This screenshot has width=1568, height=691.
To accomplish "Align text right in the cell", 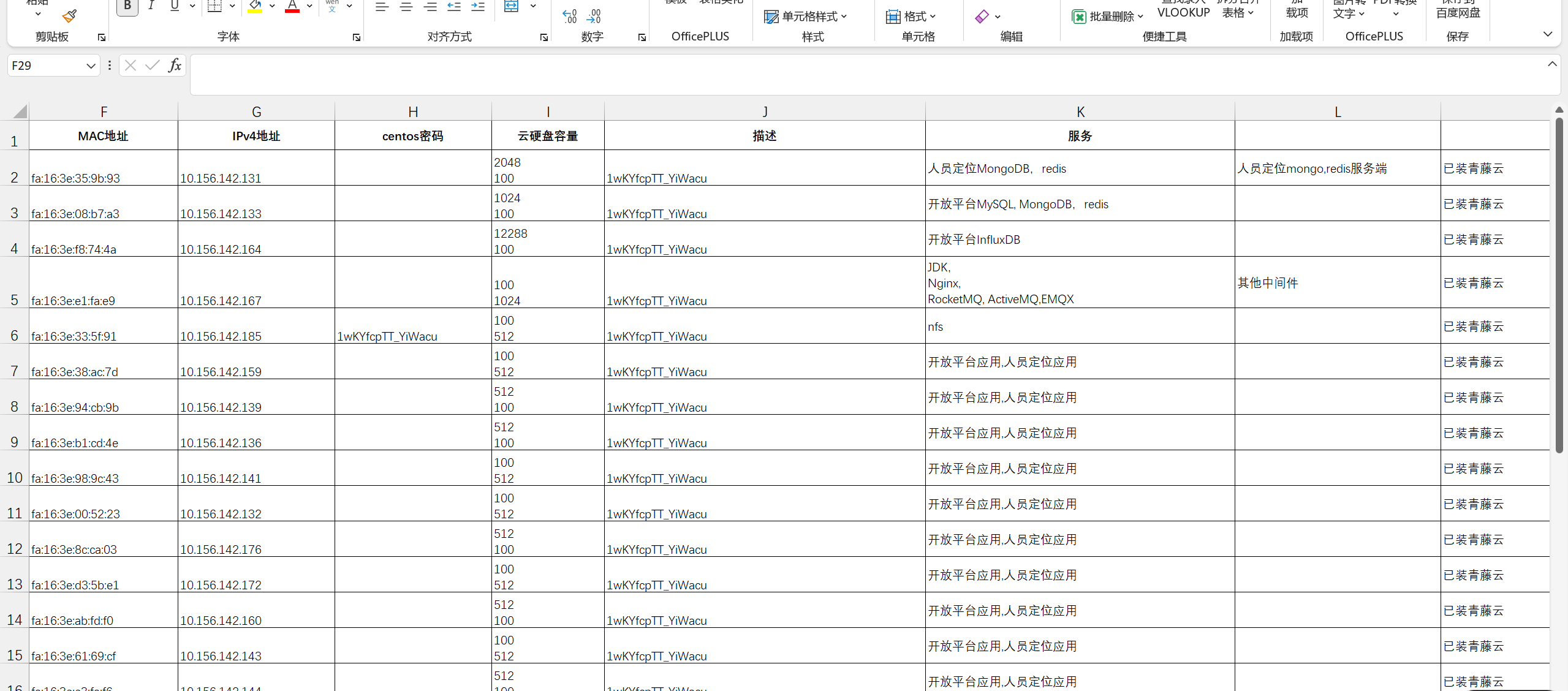I will click(431, 7).
